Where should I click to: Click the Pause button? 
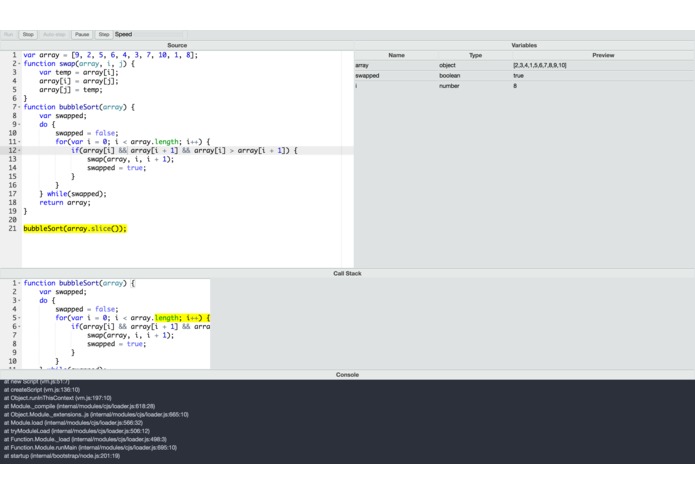(x=82, y=35)
